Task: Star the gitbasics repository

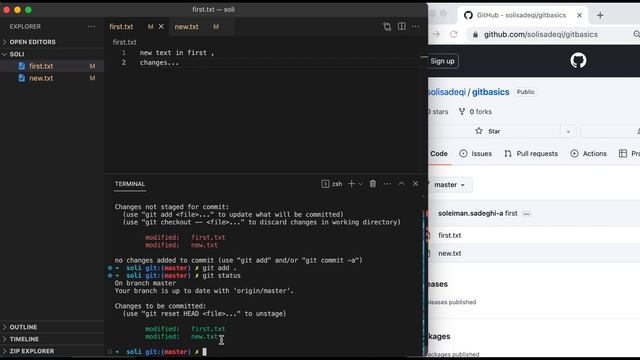Action: tap(488, 131)
